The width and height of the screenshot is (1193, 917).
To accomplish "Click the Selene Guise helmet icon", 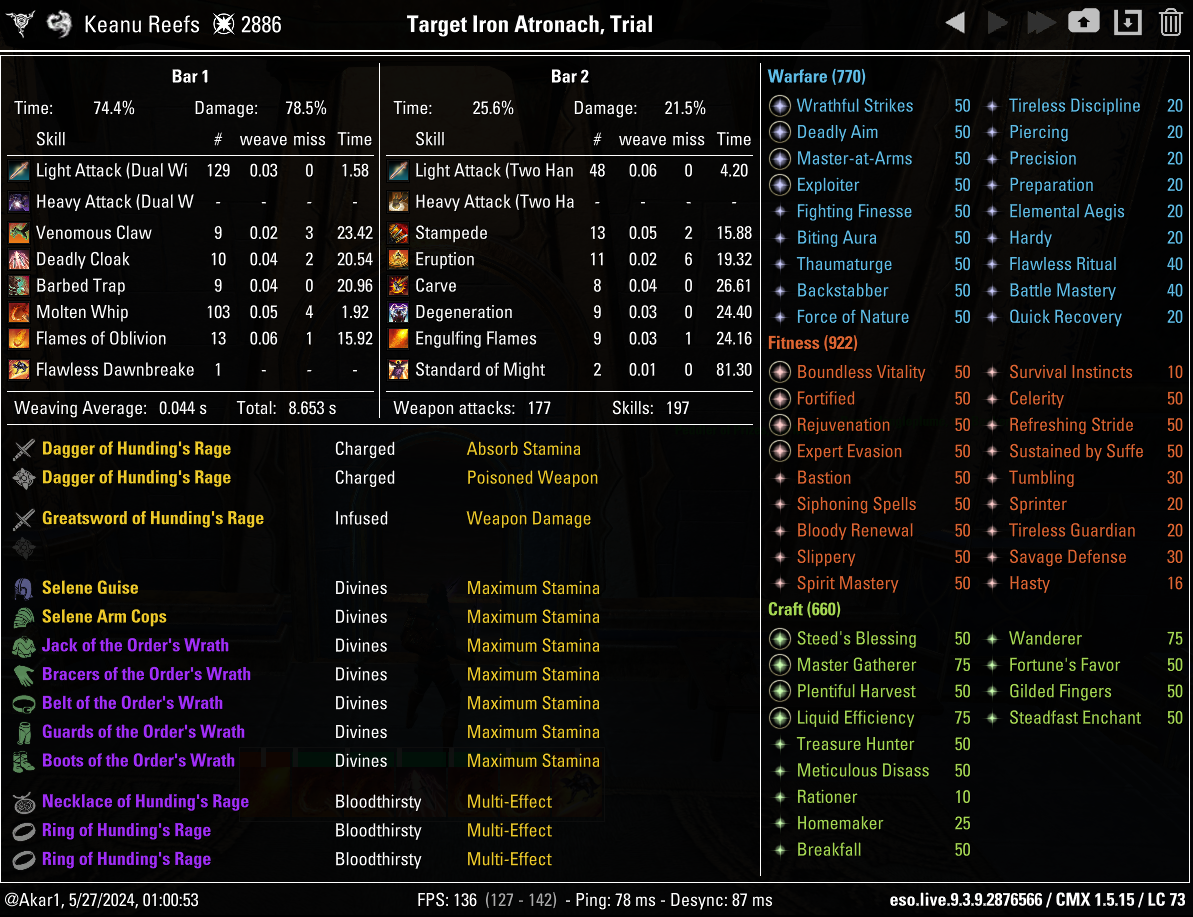I will click(24, 588).
